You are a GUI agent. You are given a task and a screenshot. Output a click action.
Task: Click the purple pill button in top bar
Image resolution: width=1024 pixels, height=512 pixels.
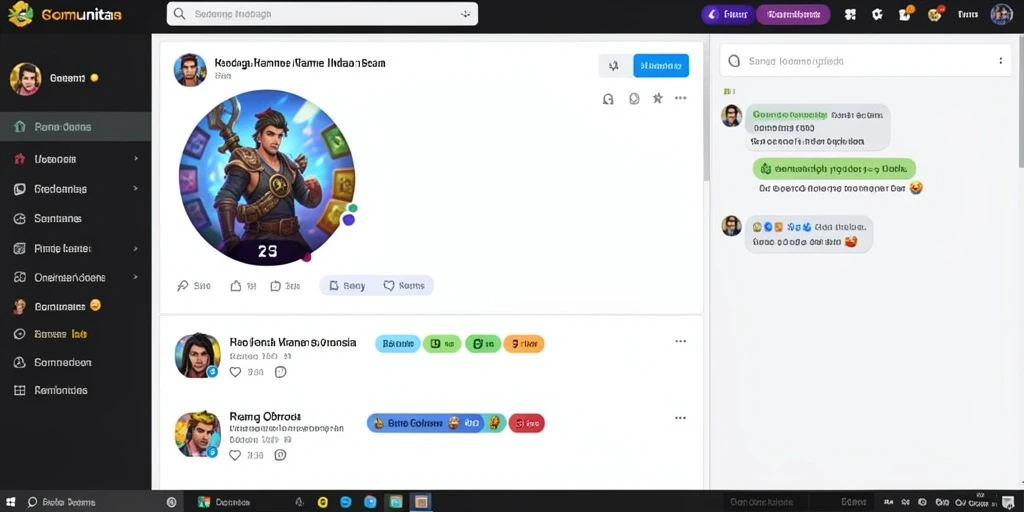[793, 14]
